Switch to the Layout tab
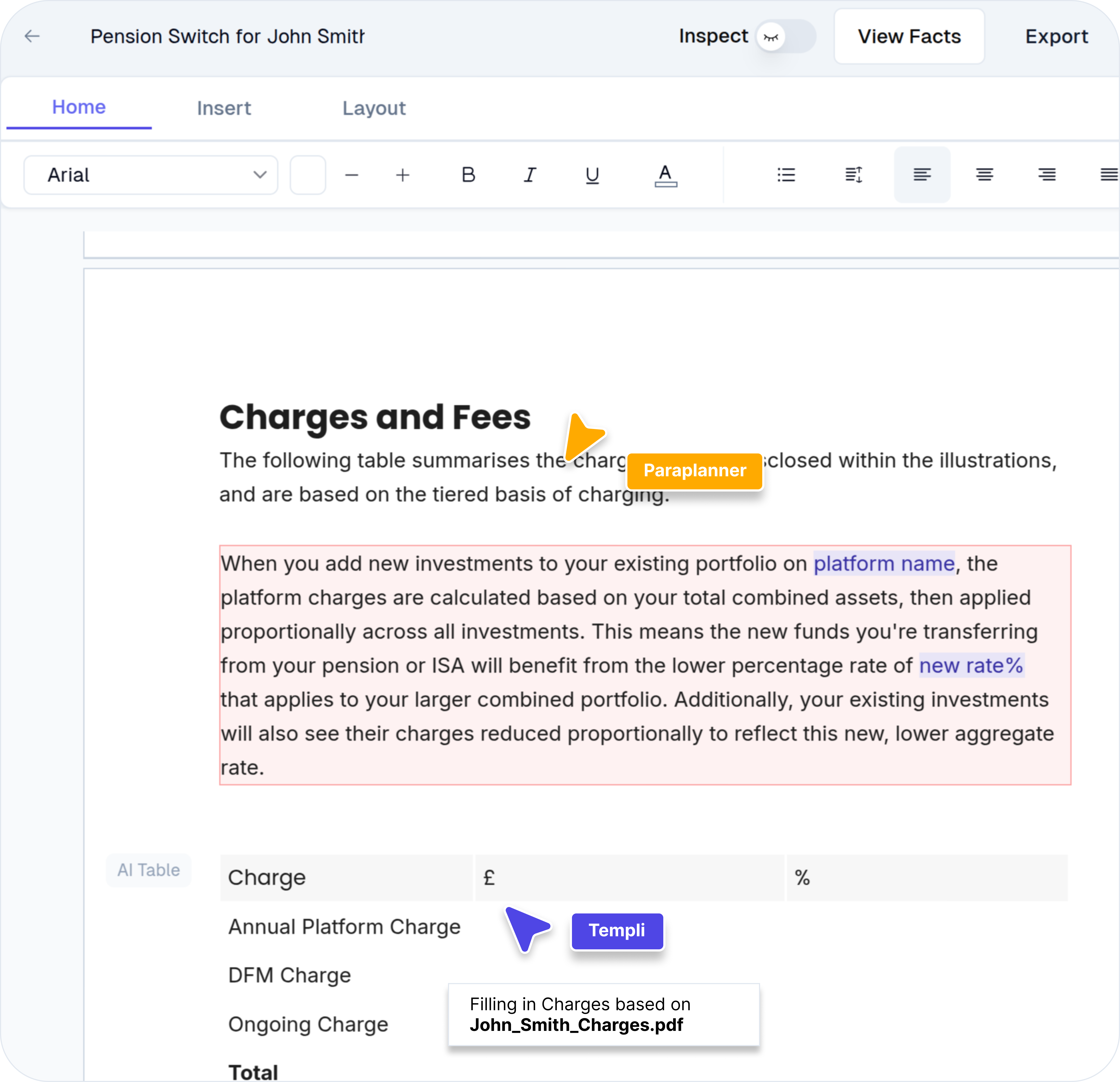This screenshot has height=1082, width=1120. 374,108
